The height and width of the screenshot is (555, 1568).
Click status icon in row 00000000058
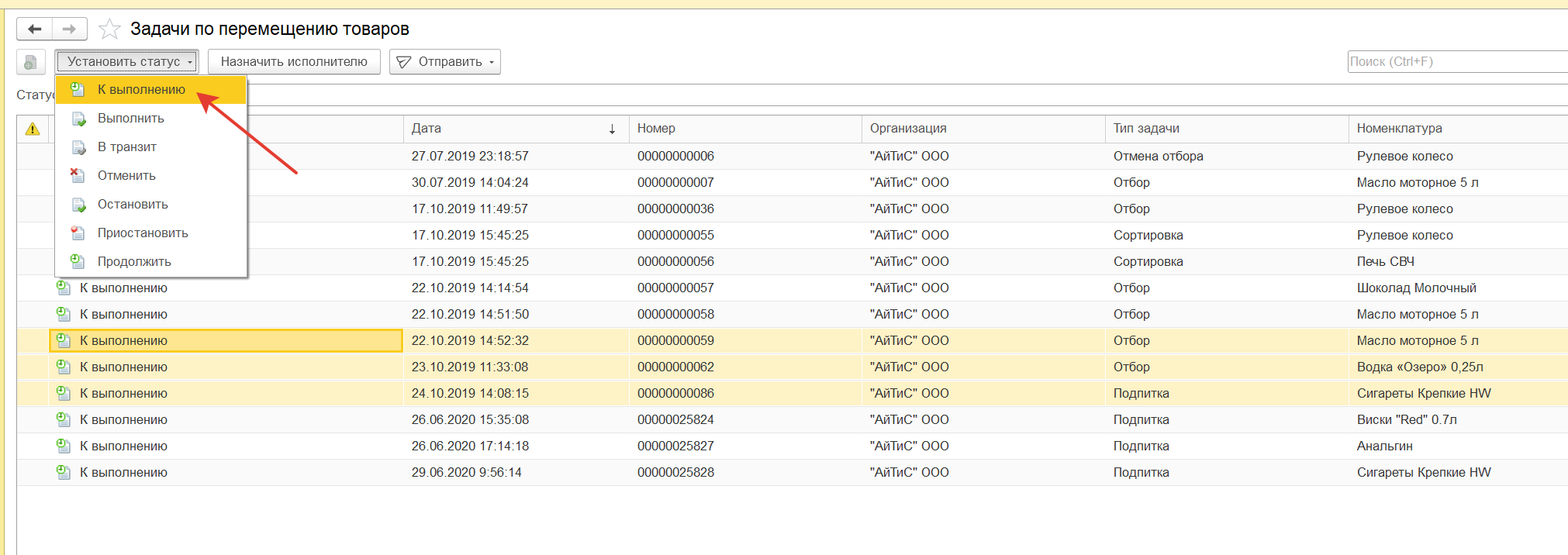64,315
